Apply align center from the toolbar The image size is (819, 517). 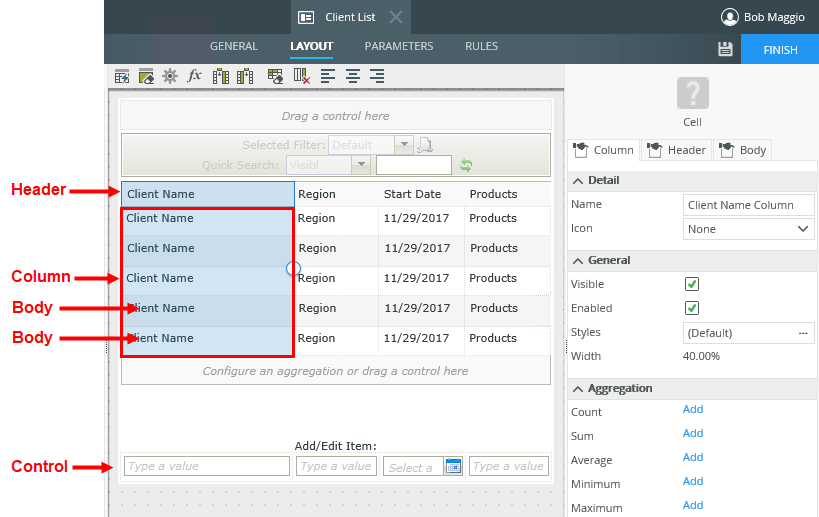352,76
